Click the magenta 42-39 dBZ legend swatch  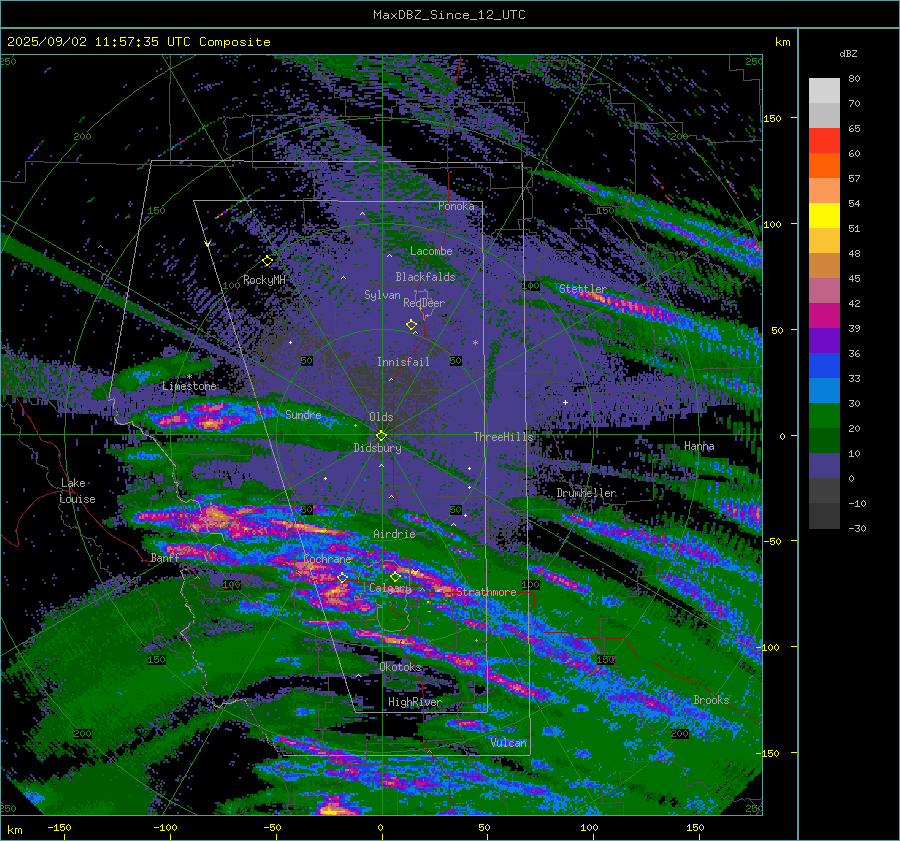(824, 315)
